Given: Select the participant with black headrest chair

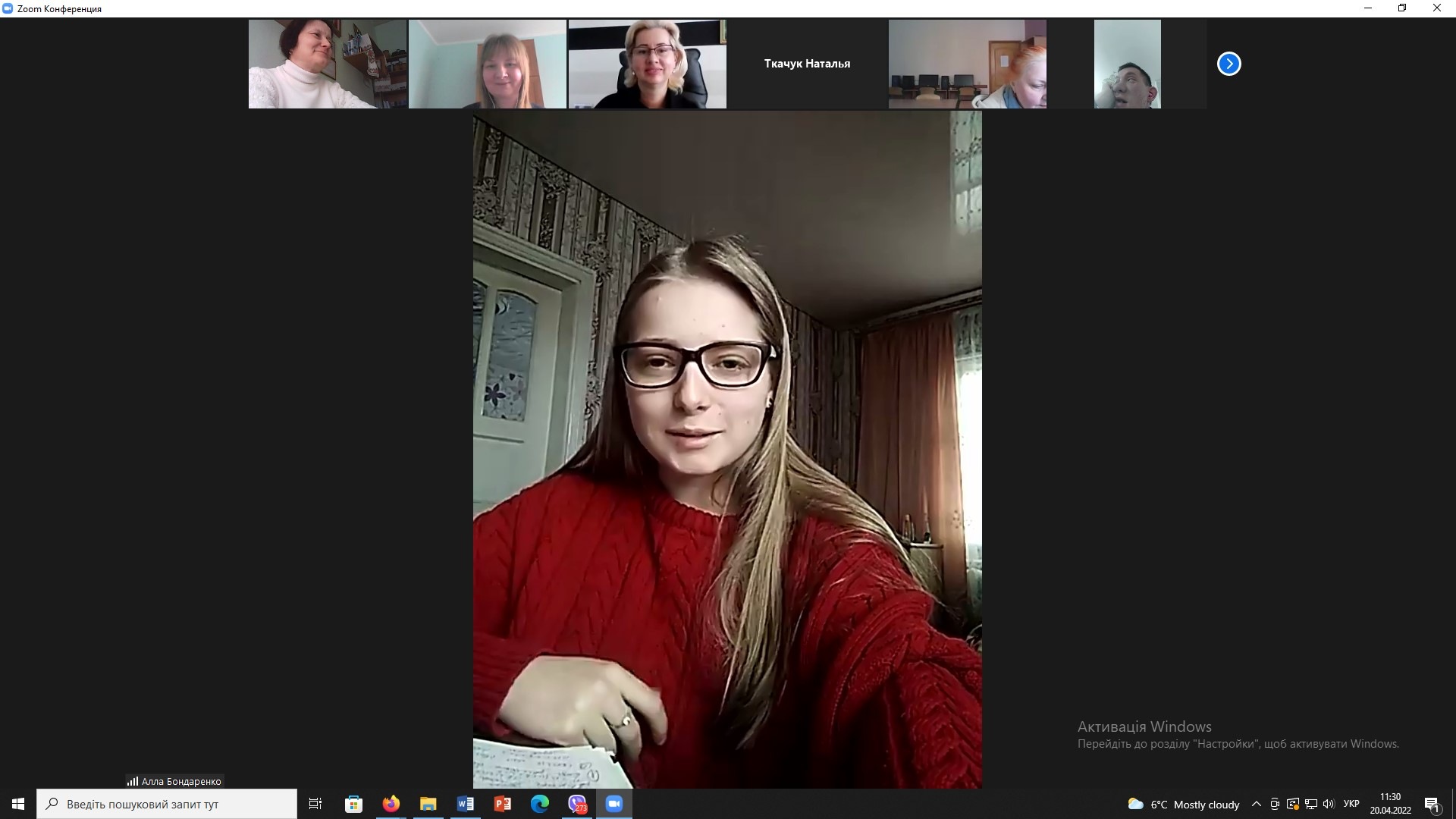Looking at the screenshot, I should tap(647, 64).
